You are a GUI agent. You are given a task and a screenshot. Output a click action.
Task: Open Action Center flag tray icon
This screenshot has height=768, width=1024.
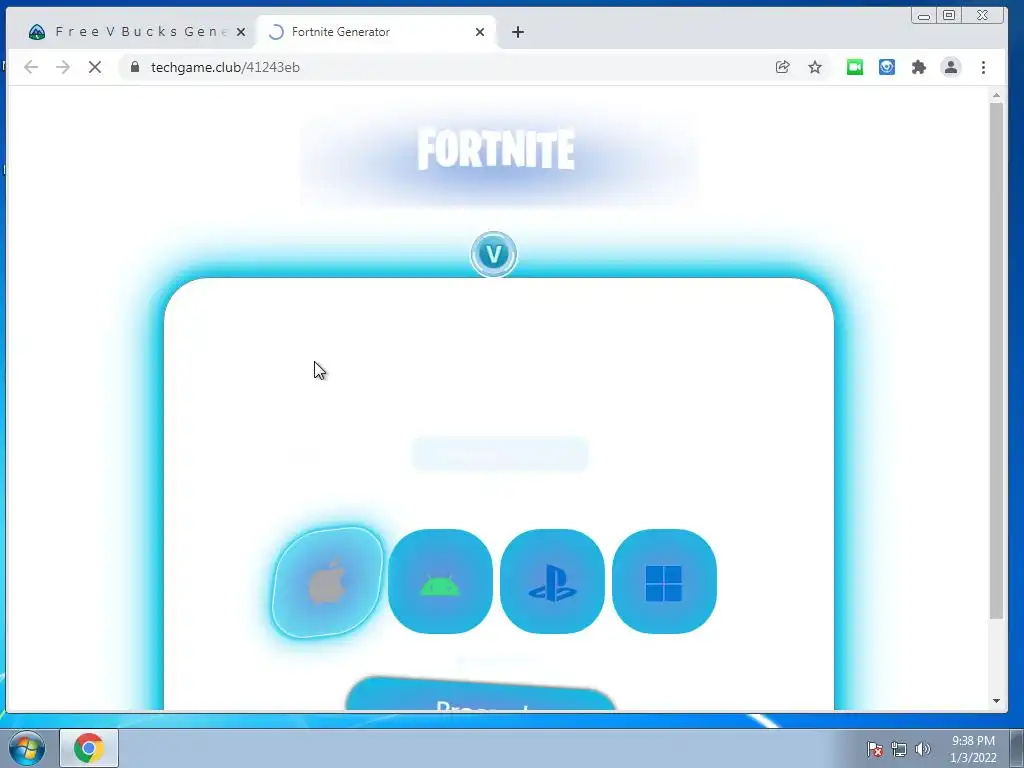click(874, 749)
